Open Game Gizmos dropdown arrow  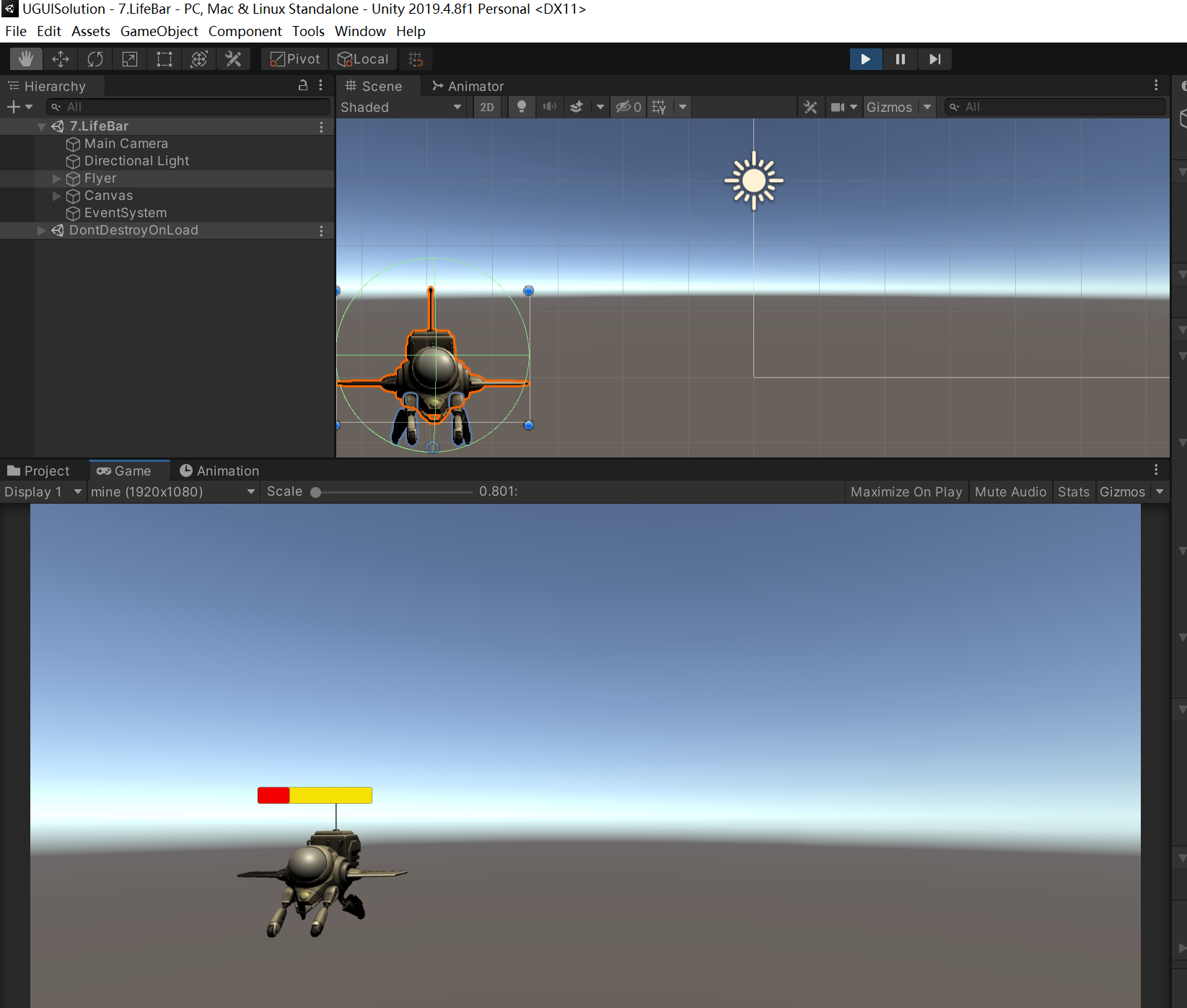point(1160,492)
